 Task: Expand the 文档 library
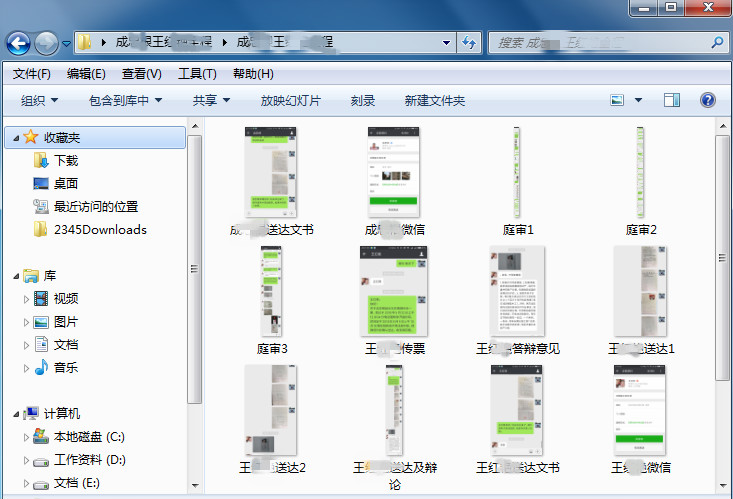pyautogui.click(x=26, y=345)
